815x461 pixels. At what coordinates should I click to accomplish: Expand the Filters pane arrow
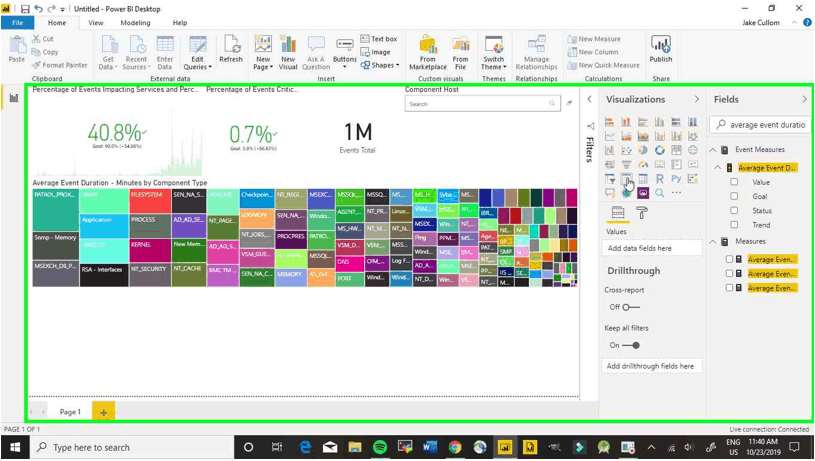[x=589, y=99]
